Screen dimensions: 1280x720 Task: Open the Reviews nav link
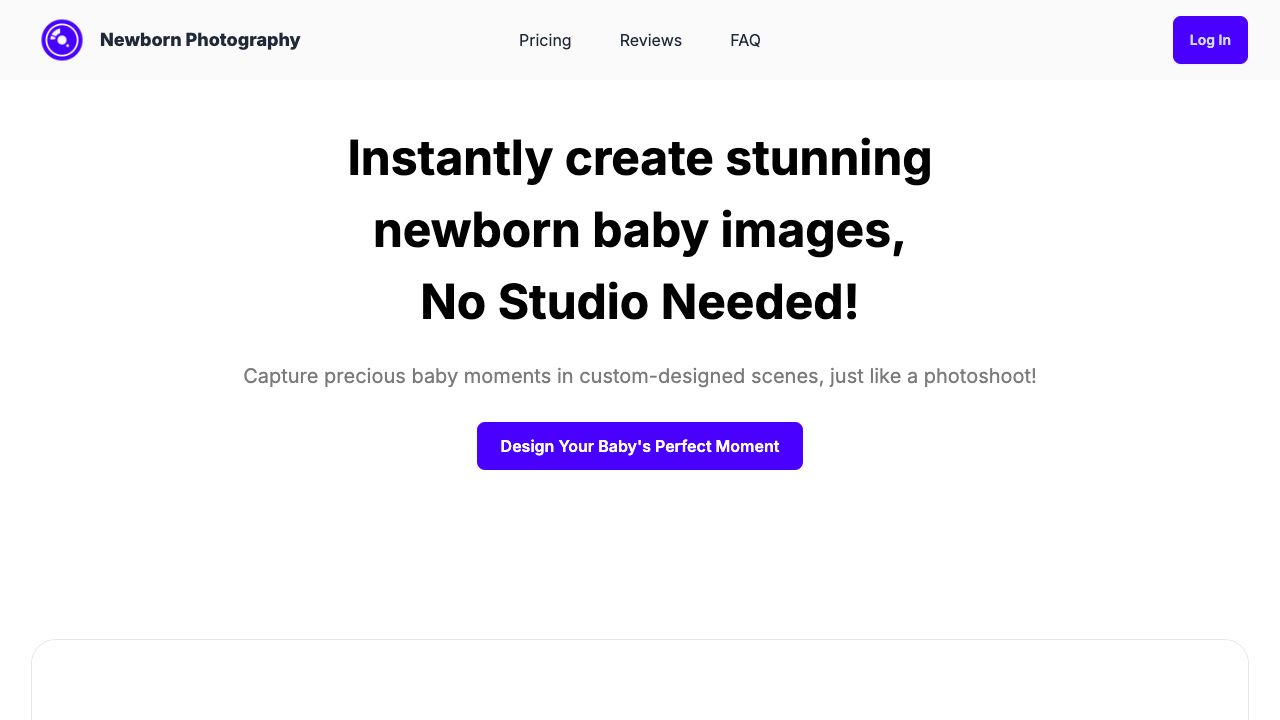click(x=650, y=40)
